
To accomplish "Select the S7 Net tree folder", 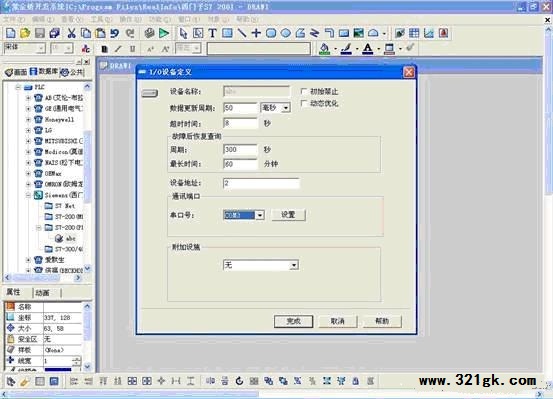I will click(x=60, y=206).
